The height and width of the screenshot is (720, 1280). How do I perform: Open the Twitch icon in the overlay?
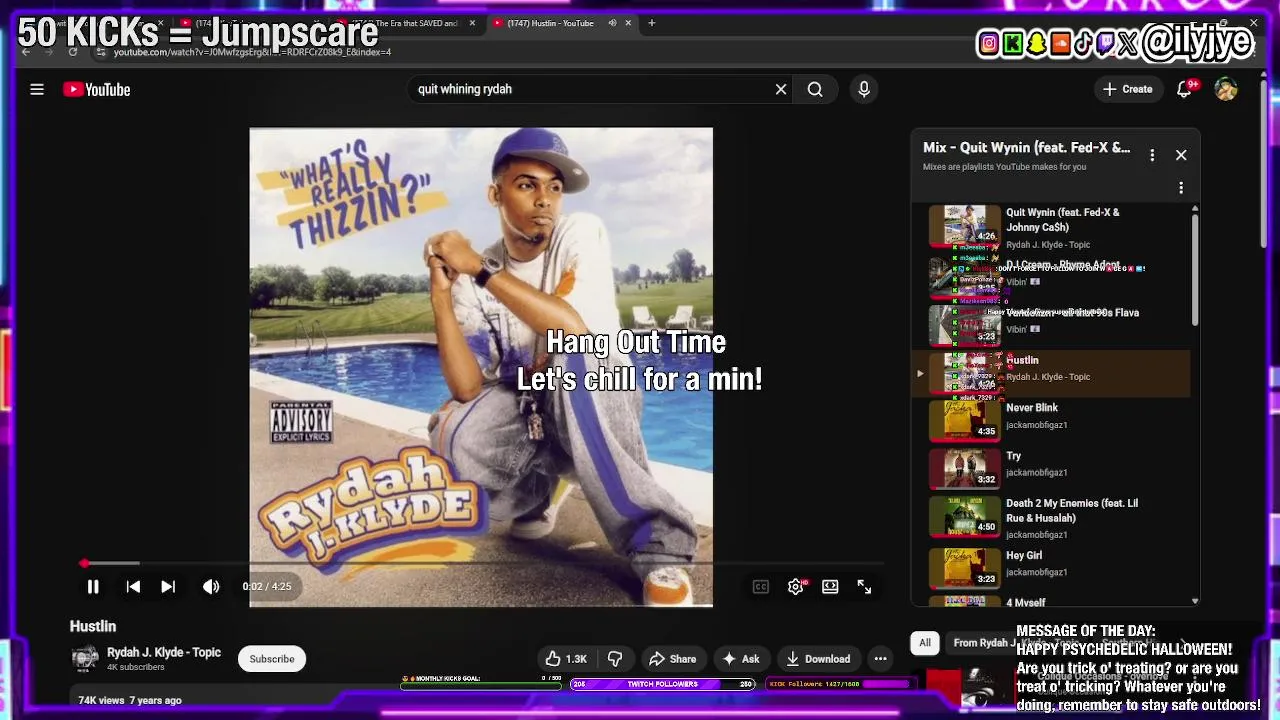point(1107,43)
